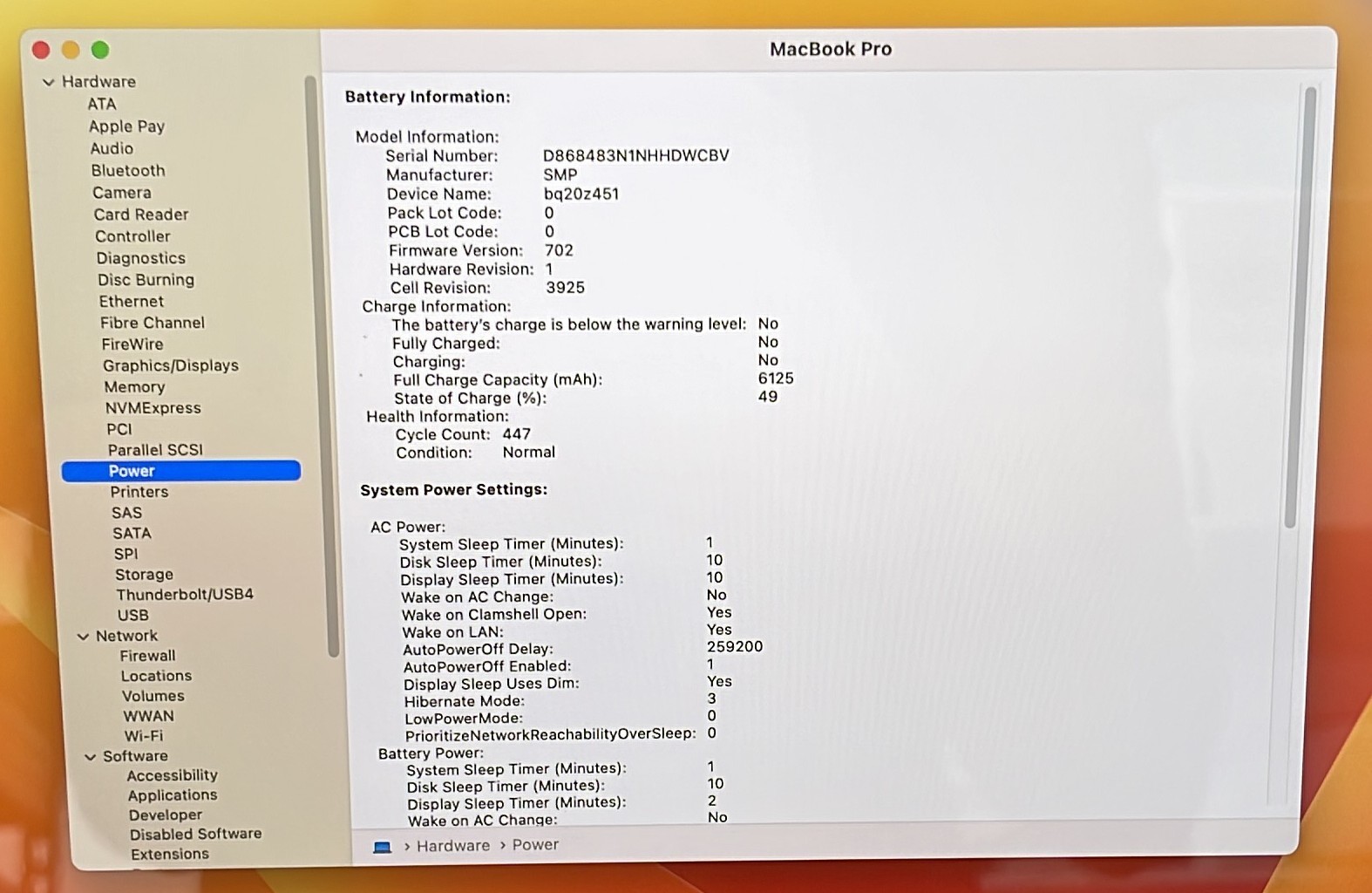
Task: Open Fibre Channel entry
Action: point(153,323)
